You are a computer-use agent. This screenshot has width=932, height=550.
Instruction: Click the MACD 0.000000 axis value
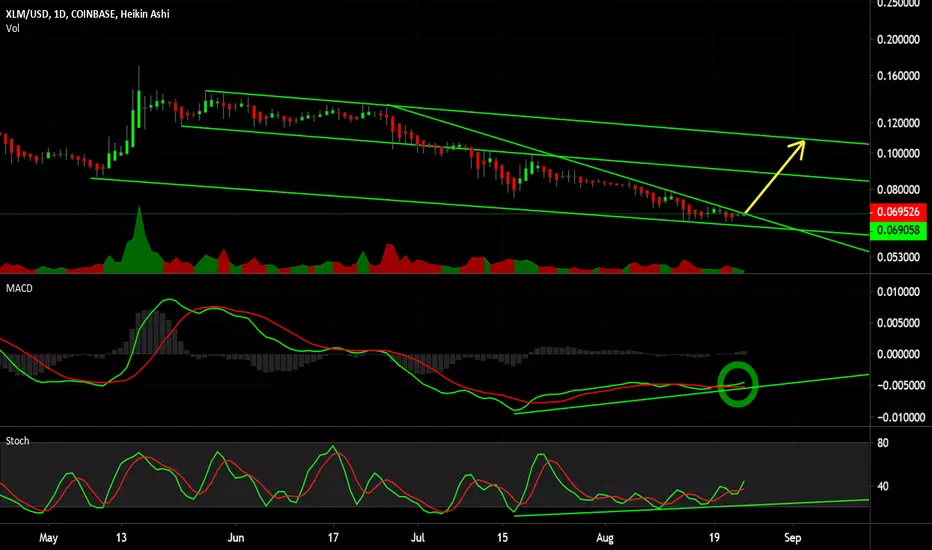point(898,354)
